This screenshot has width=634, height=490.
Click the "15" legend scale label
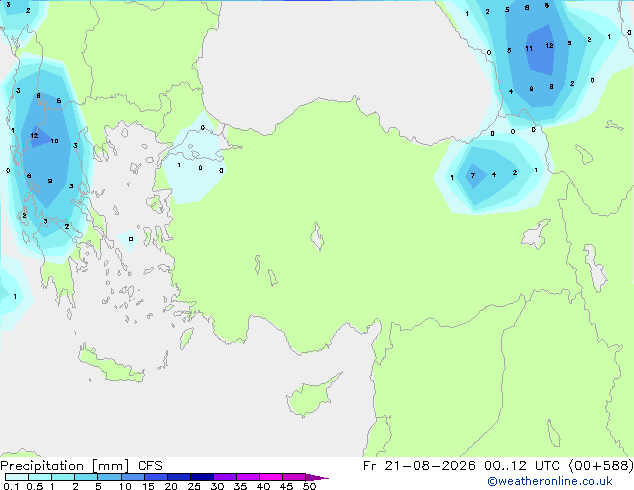148,486
